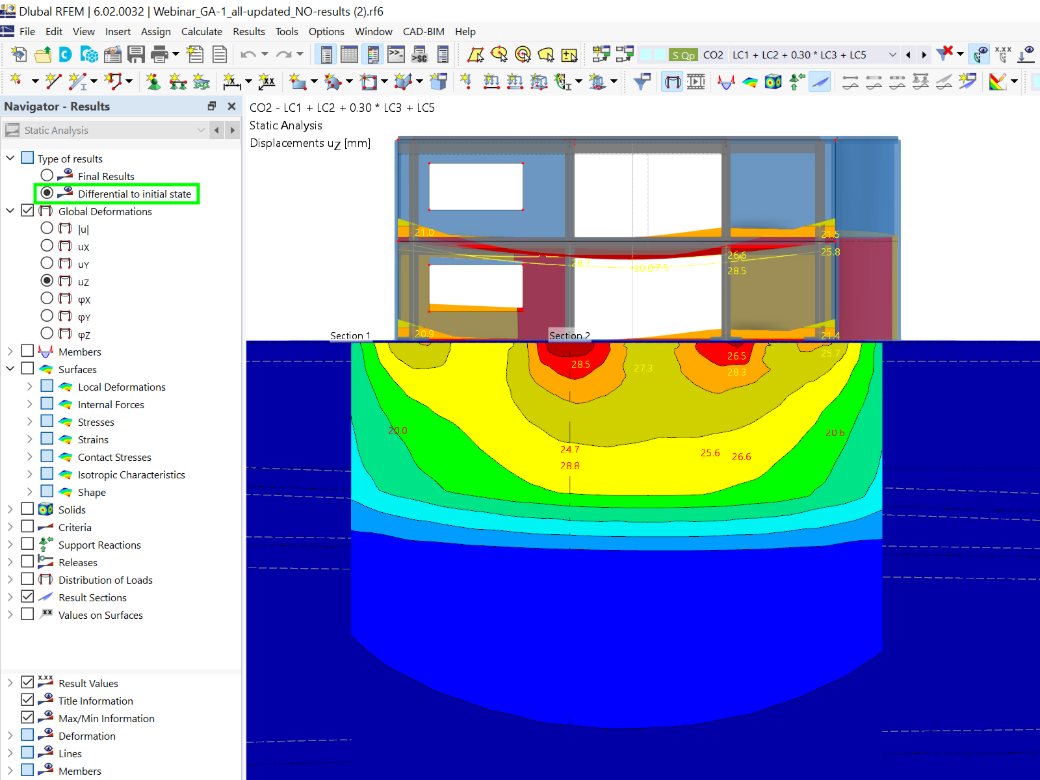Image resolution: width=1040 pixels, height=780 pixels.
Task: Check the Solids checkbox
Action: pos(27,509)
